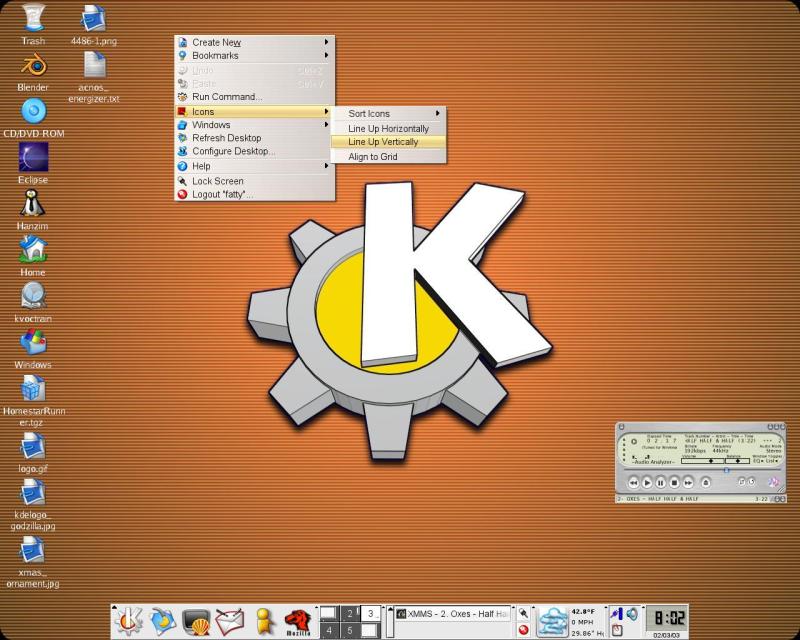Switch to virtual desktop 4 in pager
Viewport: 800px width, 640px height.
(x=329, y=630)
